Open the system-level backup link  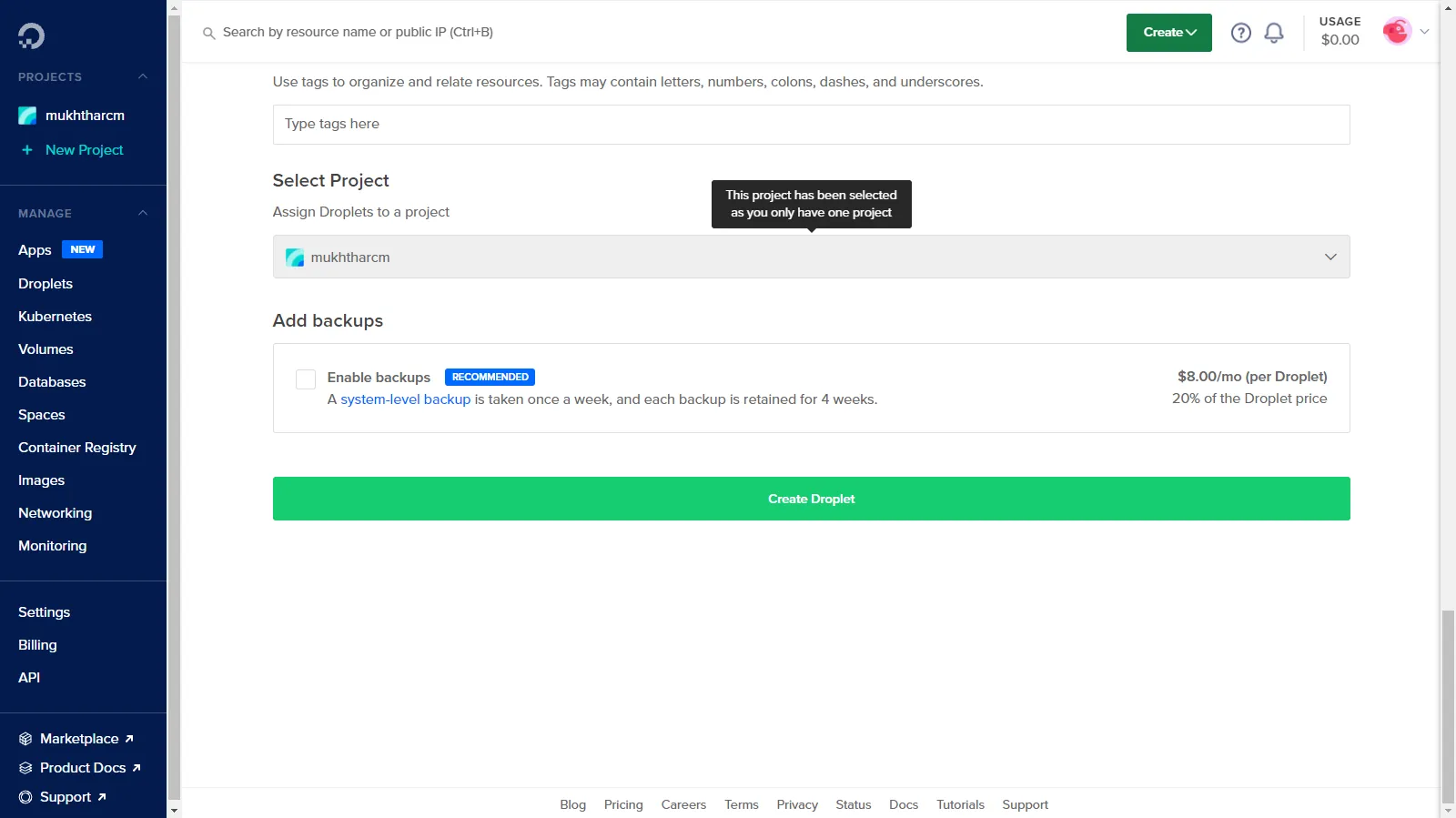(x=405, y=399)
